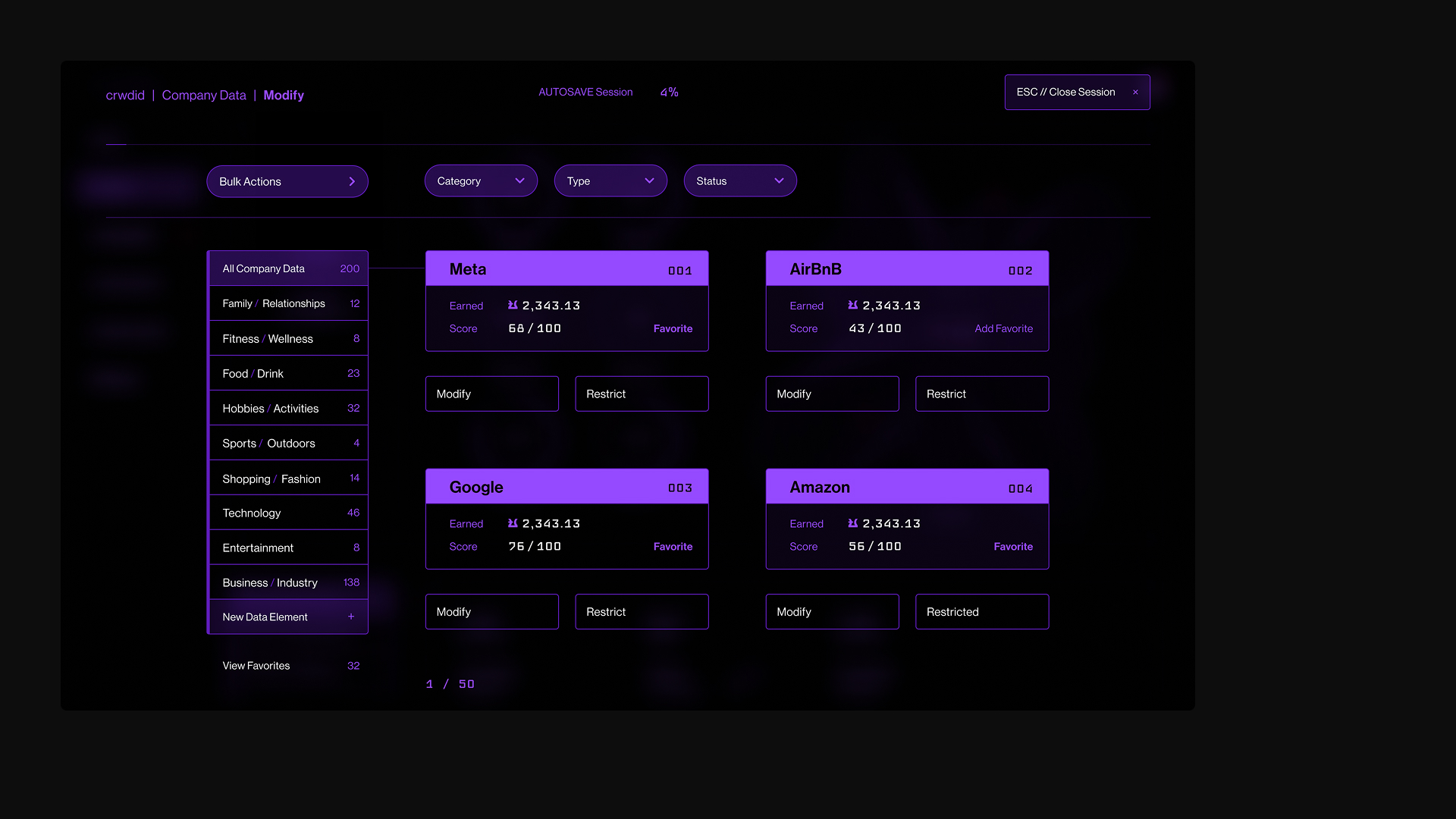Click card number 002
Image resolution: width=1456 pixels, height=819 pixels.
click(x=1020, y=271)
